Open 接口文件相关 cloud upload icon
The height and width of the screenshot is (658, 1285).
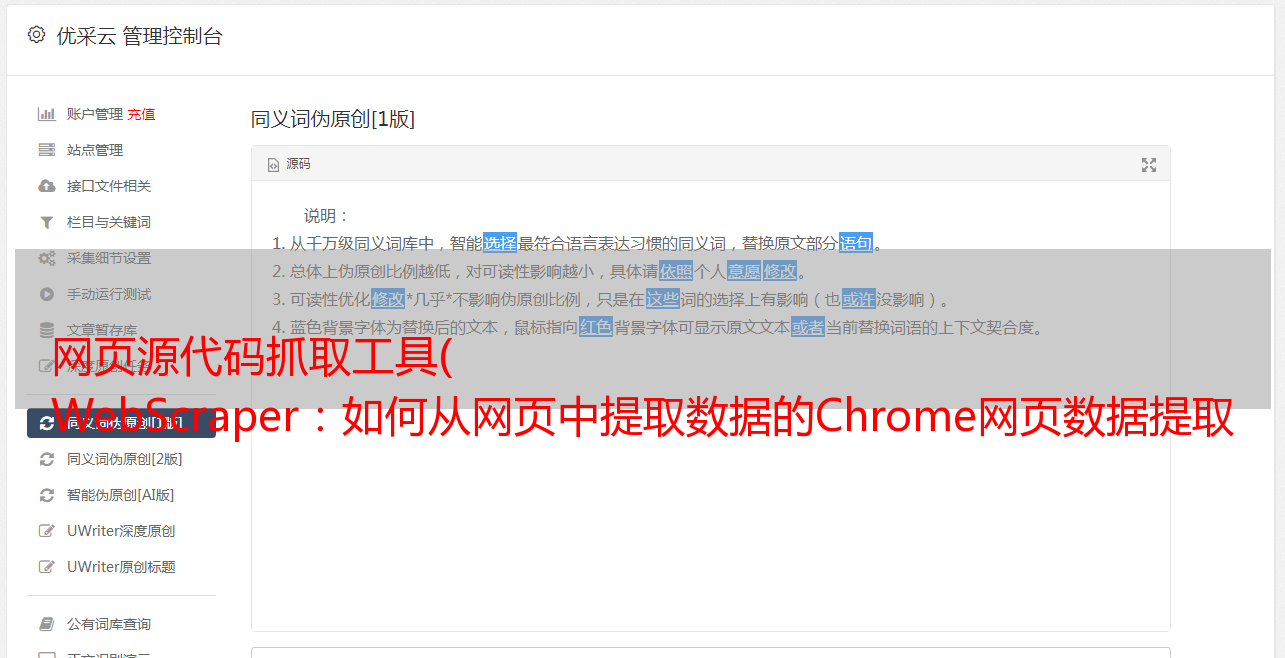pos(46,186)
